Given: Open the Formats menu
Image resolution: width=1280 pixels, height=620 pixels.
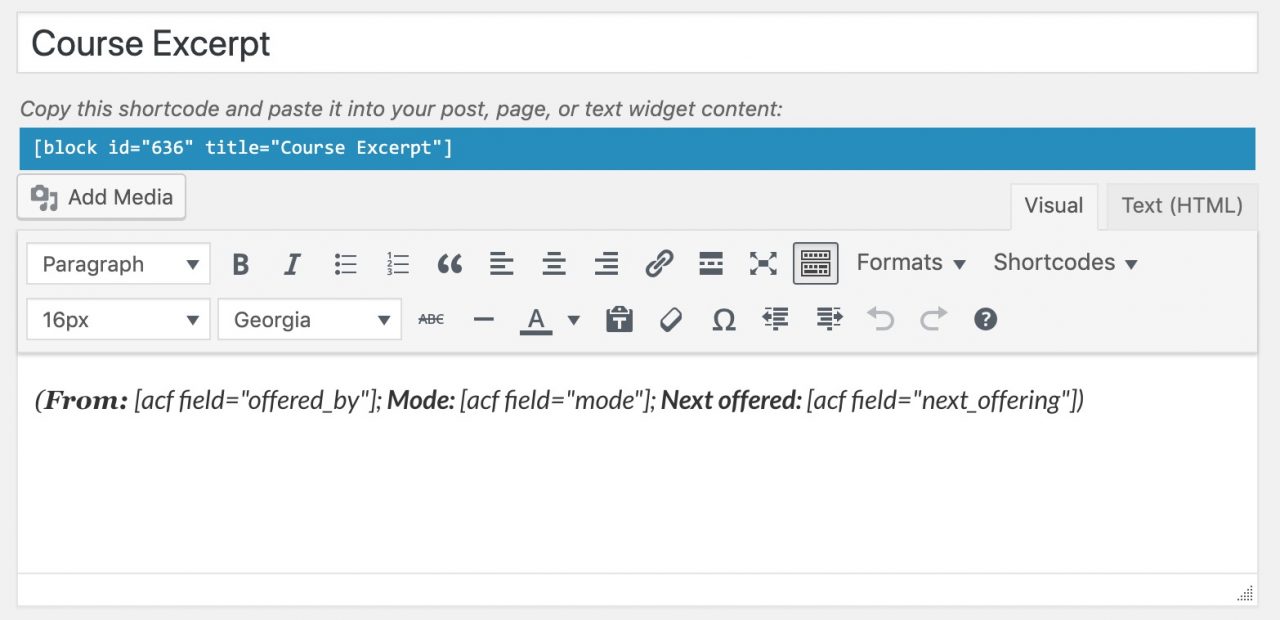Looking at the screenshot, I should coord(908,262).
